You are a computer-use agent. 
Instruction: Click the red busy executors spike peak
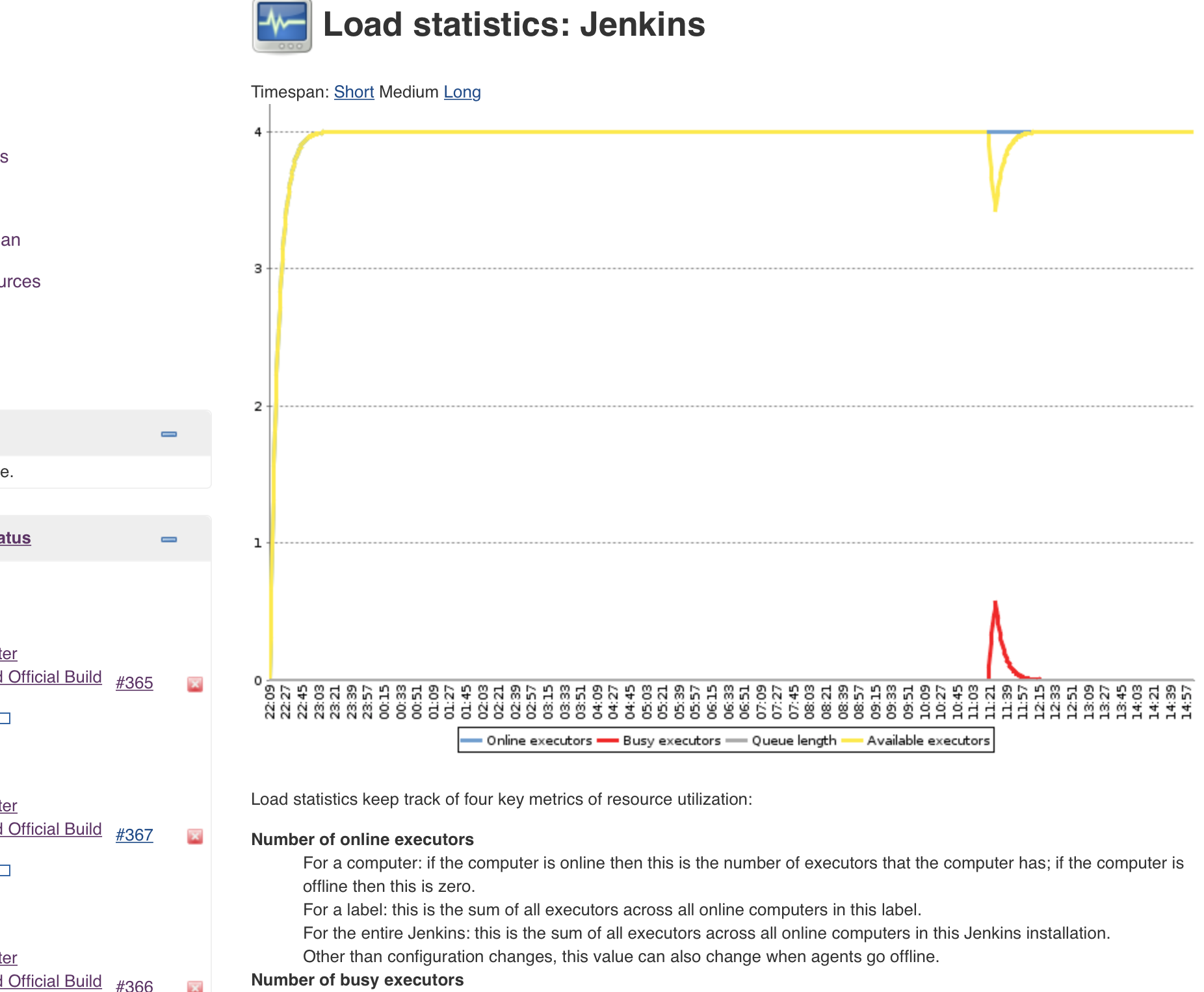(x=995, y=603)
